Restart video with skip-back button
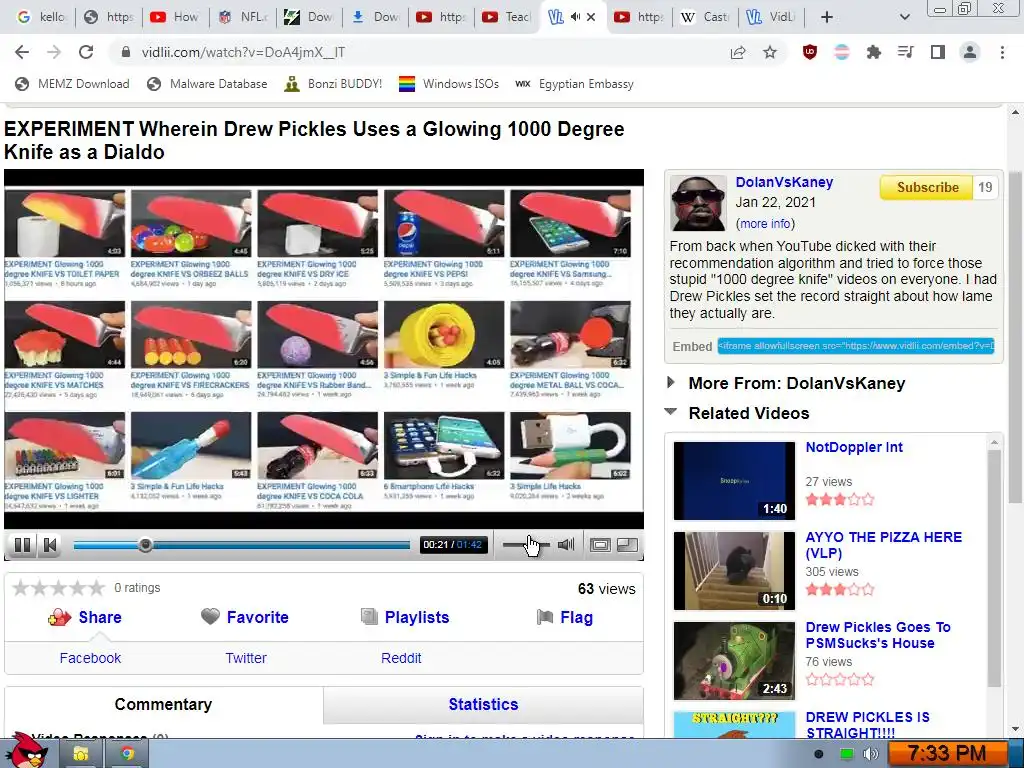 click(x=50, y=545)
